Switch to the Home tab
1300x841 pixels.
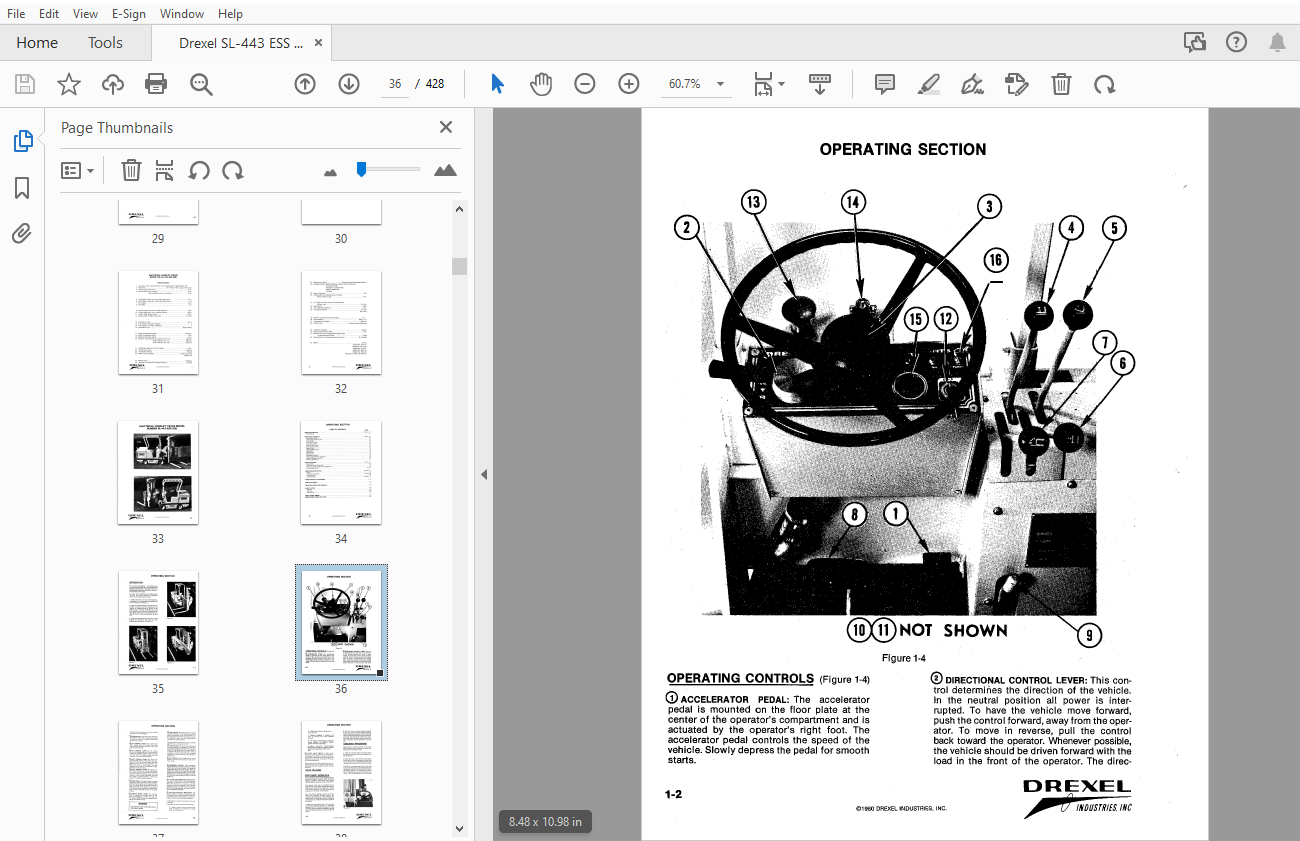pyautogui.click(x=37, y=43)
